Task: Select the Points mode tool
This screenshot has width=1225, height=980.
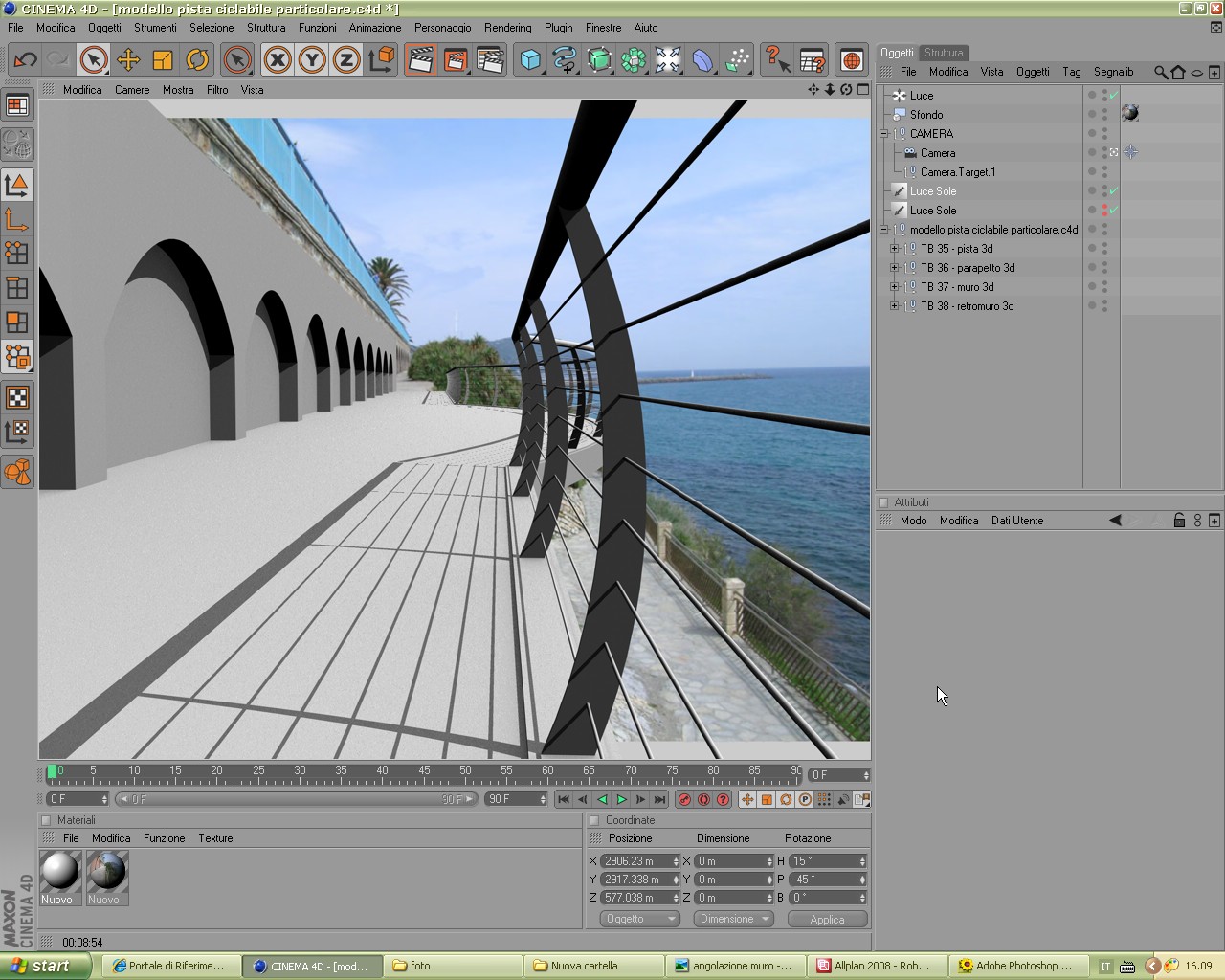Action: pos(17,254)
